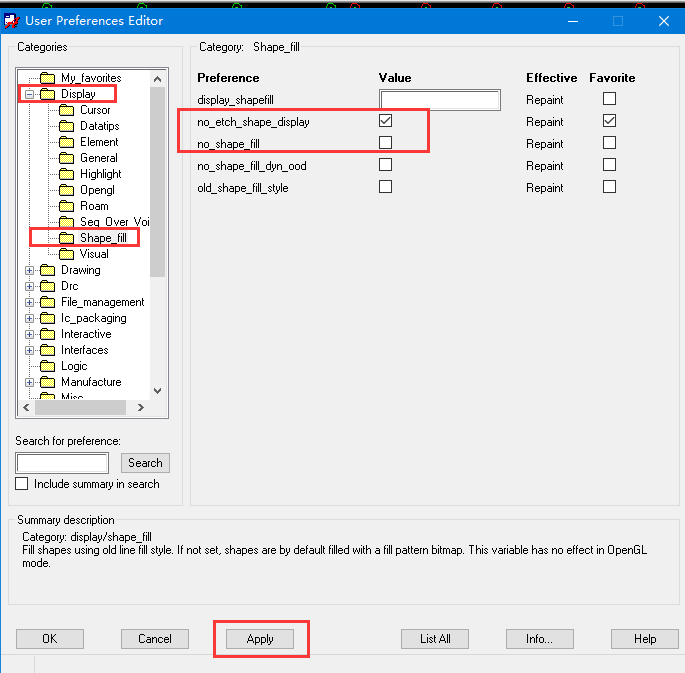Toggle Include summary in search checkbox
Image resolution: width=685 pixels, height=673 pixels.
[x=21, y=483]
